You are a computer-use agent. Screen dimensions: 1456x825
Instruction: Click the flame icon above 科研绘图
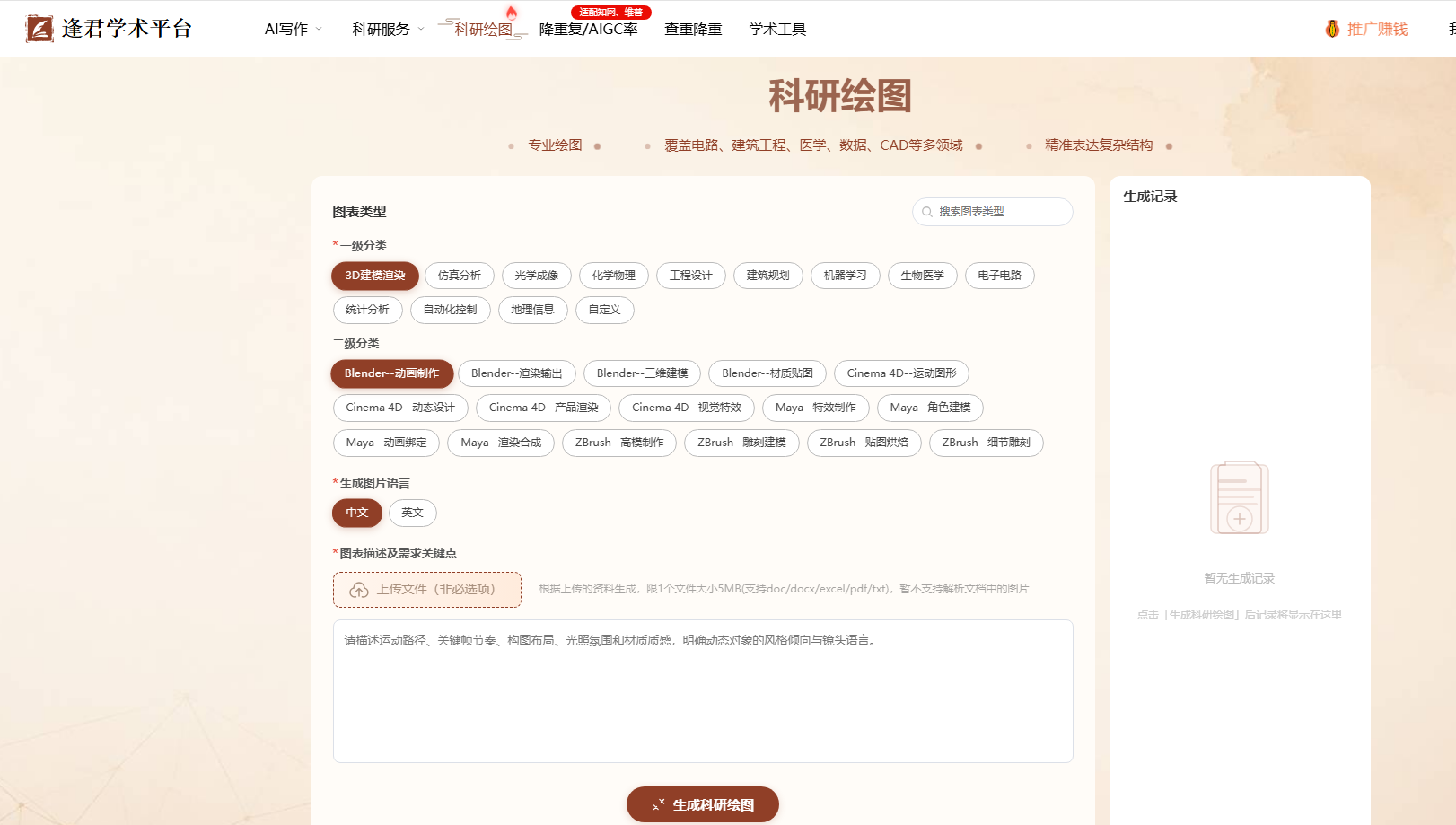point(512,13)
